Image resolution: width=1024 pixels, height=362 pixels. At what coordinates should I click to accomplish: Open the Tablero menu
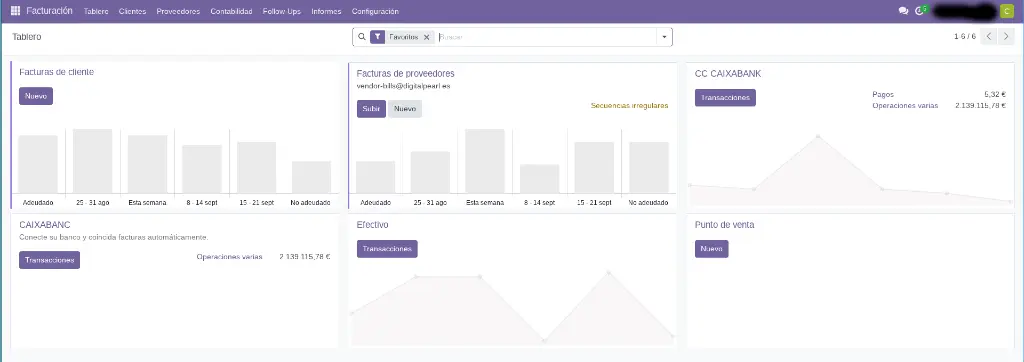click(x=96, y=11)
